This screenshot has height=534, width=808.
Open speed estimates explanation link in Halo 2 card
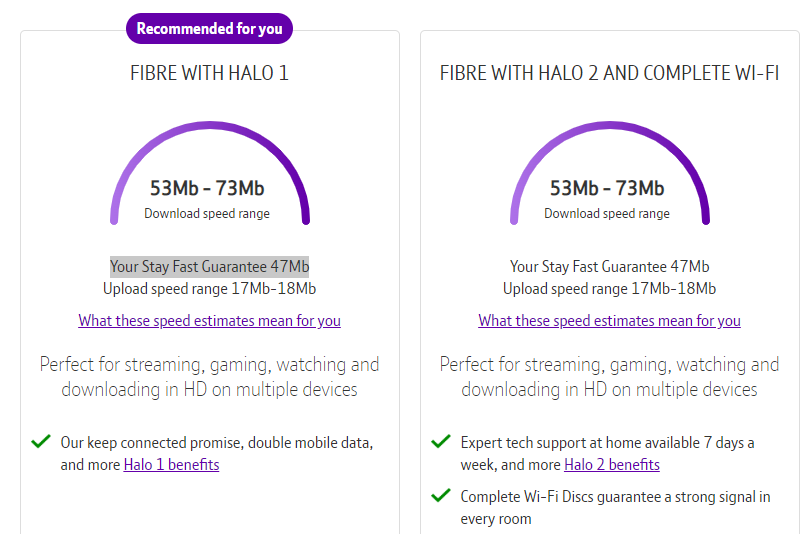[609, 321]
